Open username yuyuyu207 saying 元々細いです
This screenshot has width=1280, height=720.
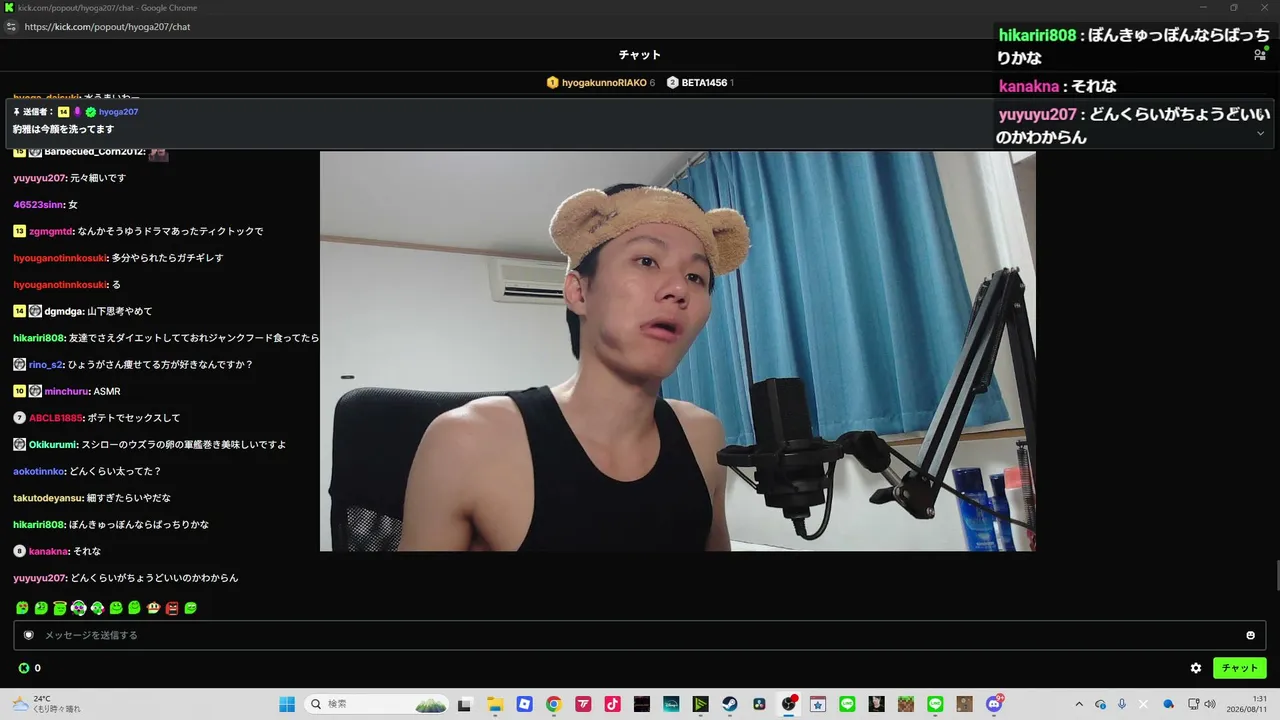click(39, 178)
